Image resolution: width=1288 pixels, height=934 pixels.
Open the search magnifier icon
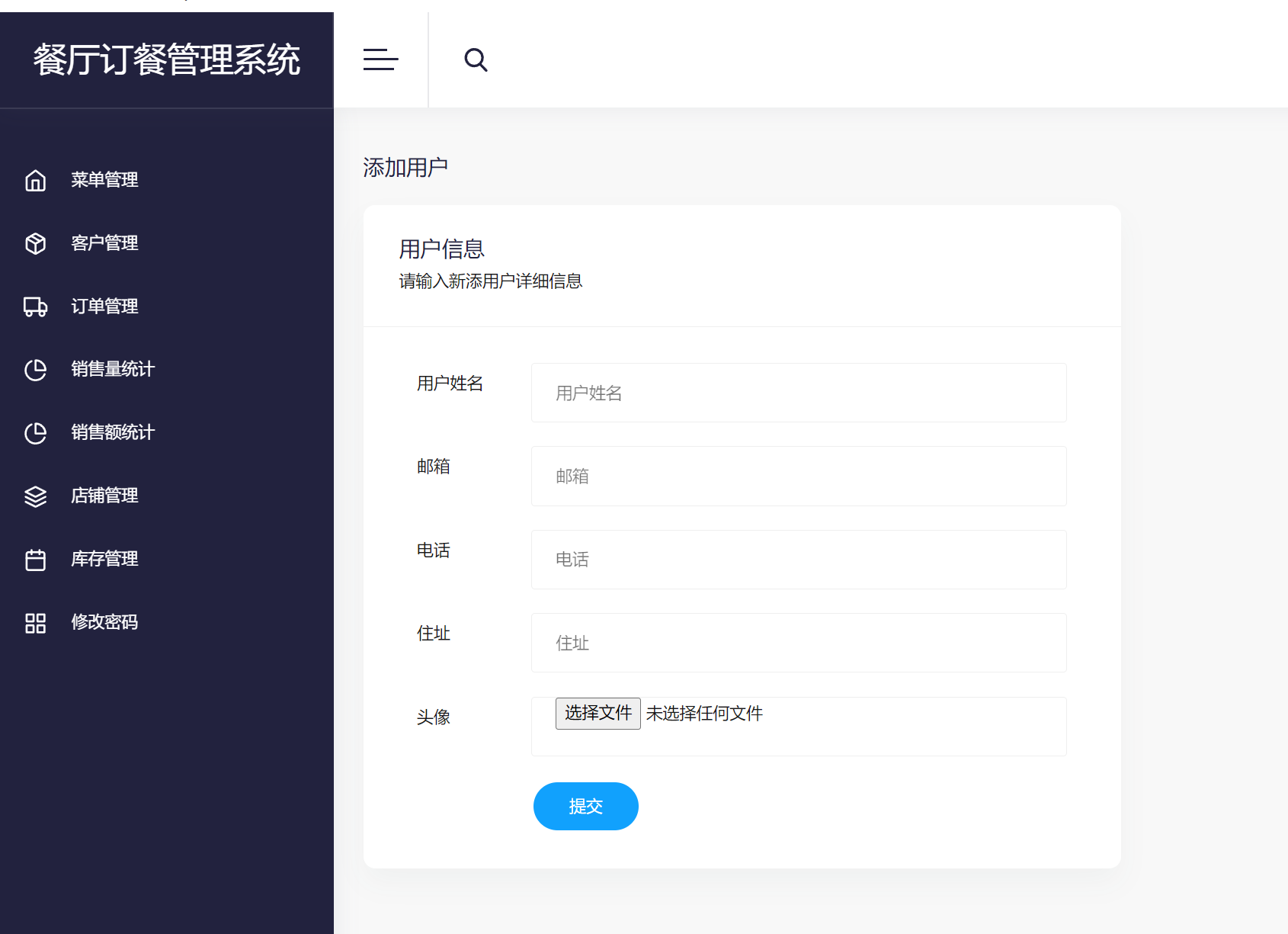[x=476, y=59]
